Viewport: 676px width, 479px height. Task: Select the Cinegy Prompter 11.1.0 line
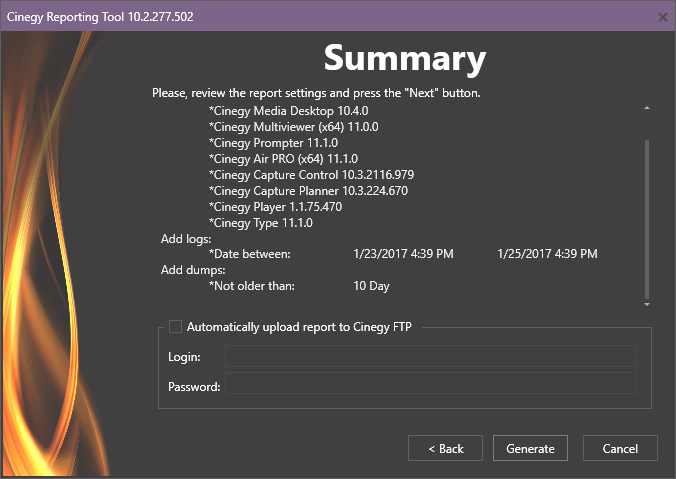pyautogui.click(x=273, y=143)
